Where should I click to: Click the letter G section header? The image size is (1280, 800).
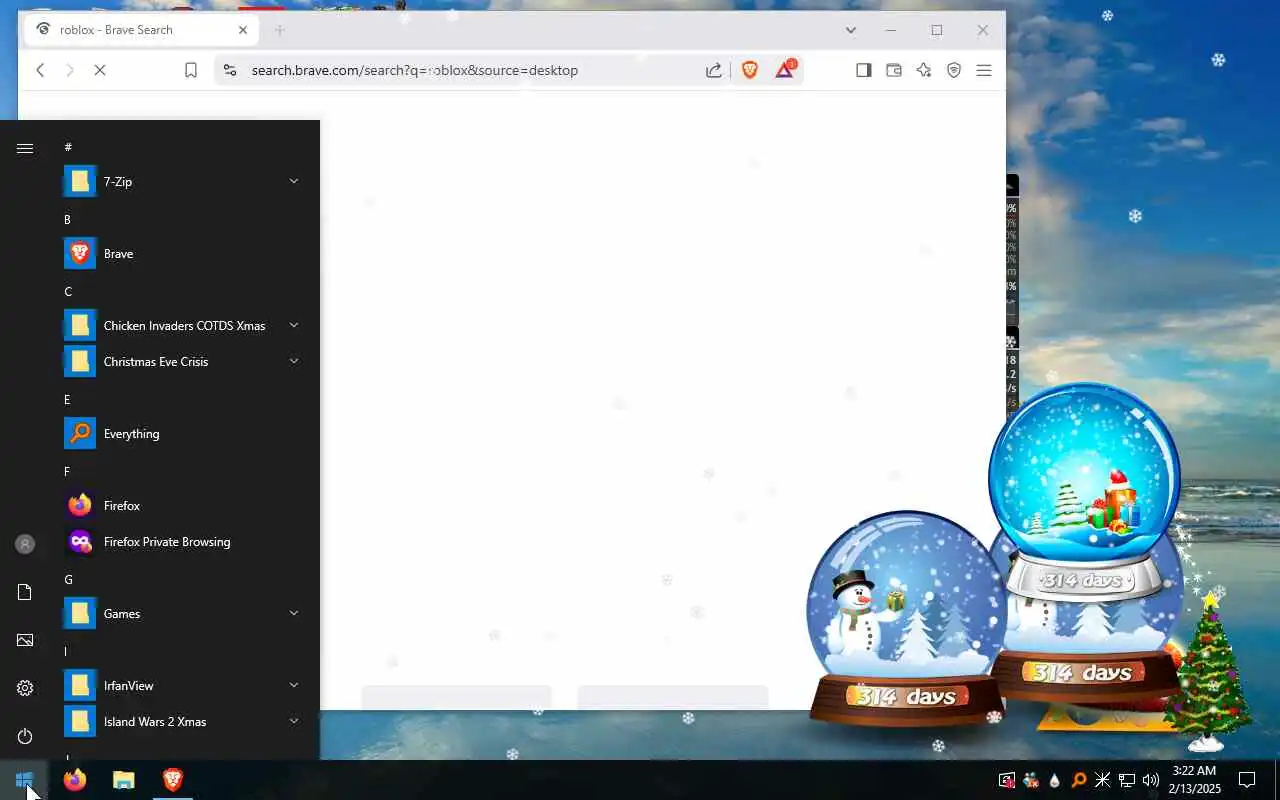click(x=68, y=579)
